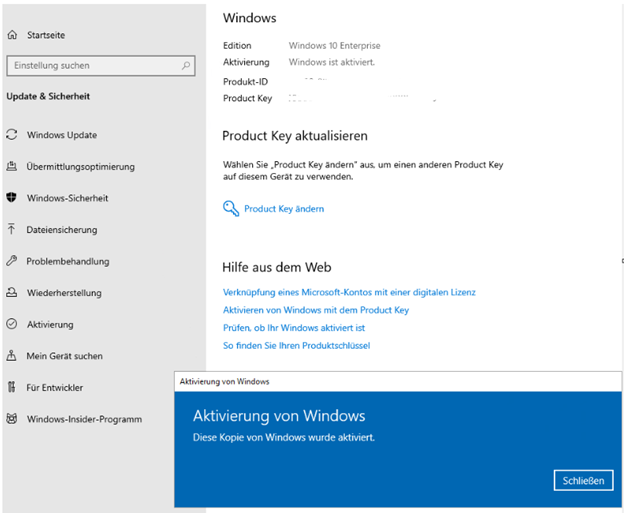Click the Startseite home icon
Viewport: 624px width, 513px height.
click(x=12, y=35)
